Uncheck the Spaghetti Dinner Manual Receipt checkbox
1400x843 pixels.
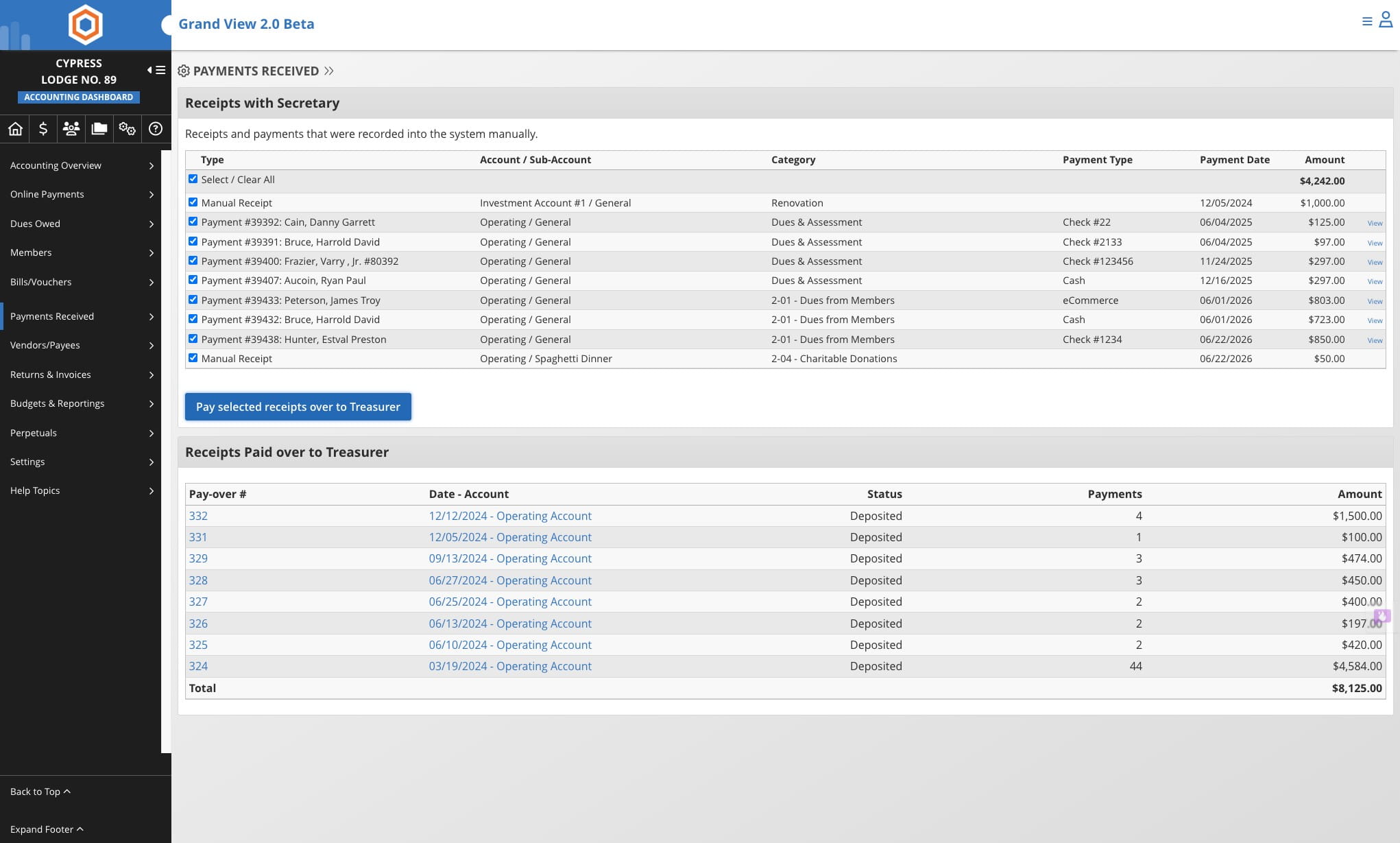coord(193,358)
